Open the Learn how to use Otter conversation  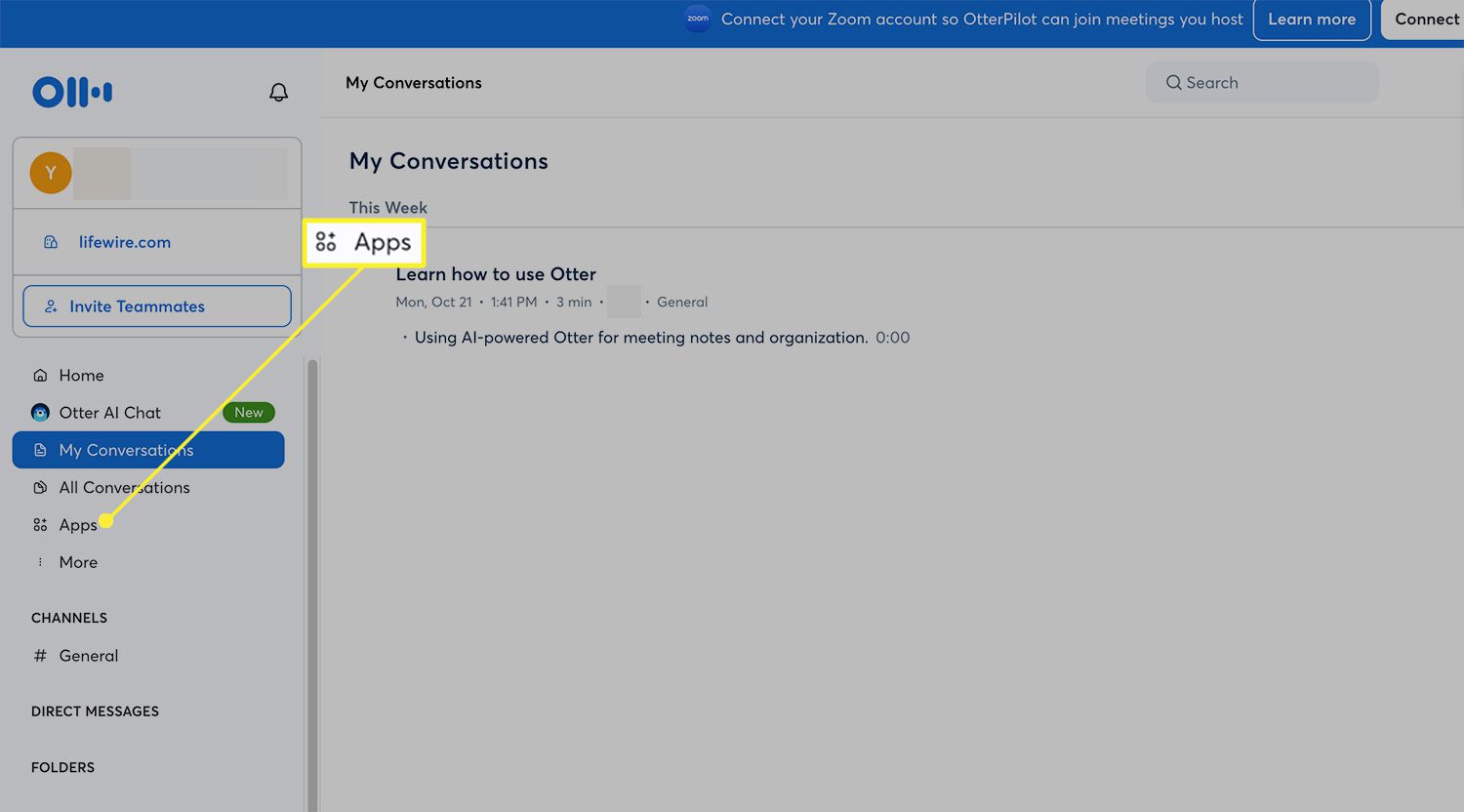pyautogui.click(x=496, y=274)
